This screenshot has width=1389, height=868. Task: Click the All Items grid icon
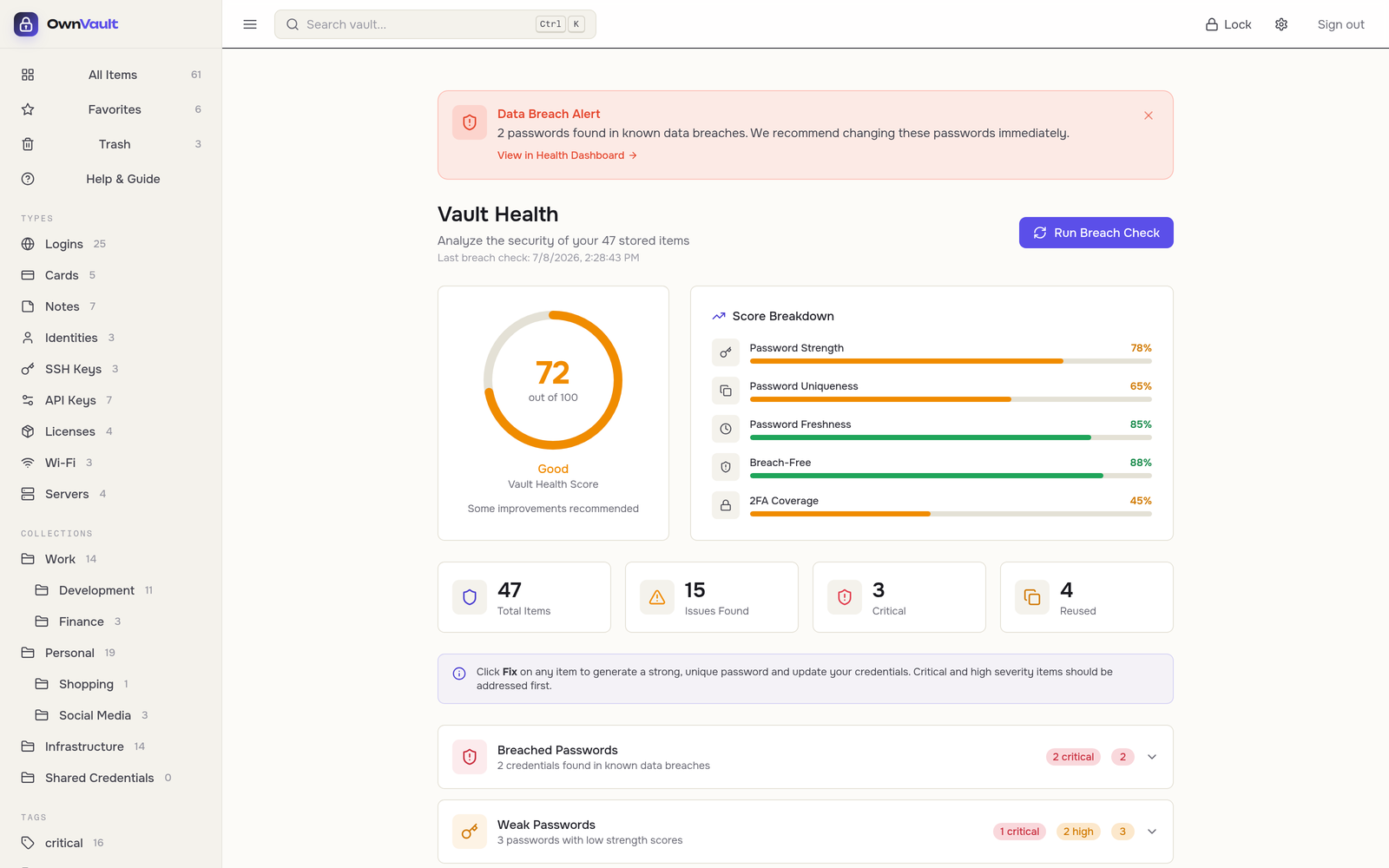[28, 75]
